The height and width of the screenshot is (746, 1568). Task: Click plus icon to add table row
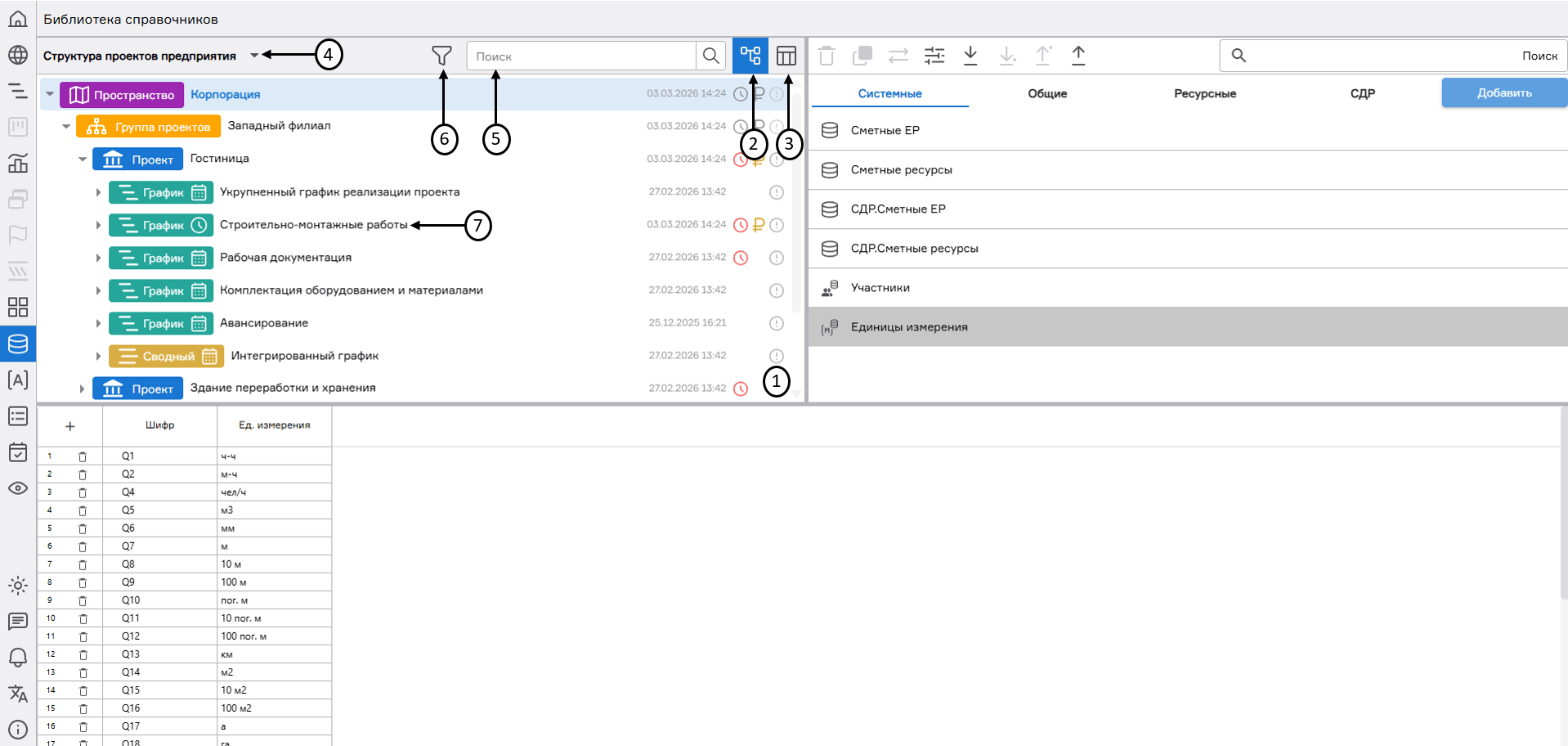pos(70,426)
